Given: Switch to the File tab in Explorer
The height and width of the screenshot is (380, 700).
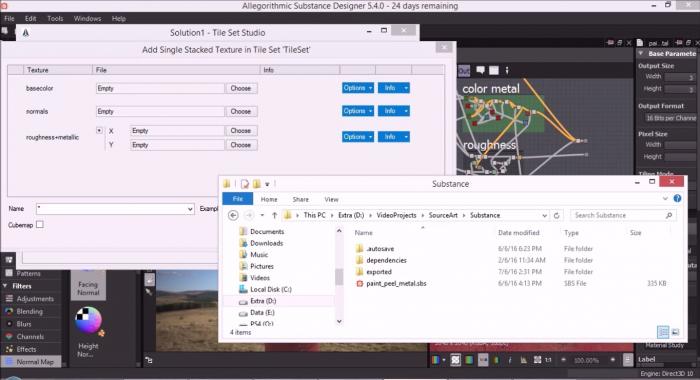Looking at the screenshot, I should point(238,199).
